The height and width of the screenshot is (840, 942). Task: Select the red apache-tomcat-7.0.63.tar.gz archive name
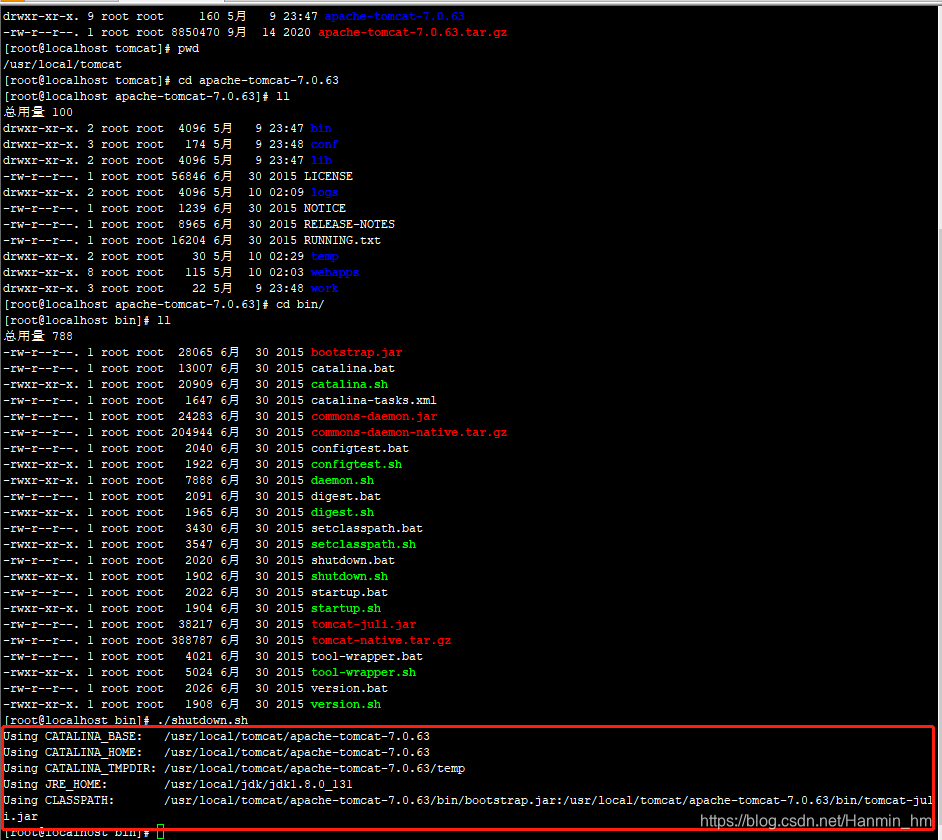click(412, 32)
